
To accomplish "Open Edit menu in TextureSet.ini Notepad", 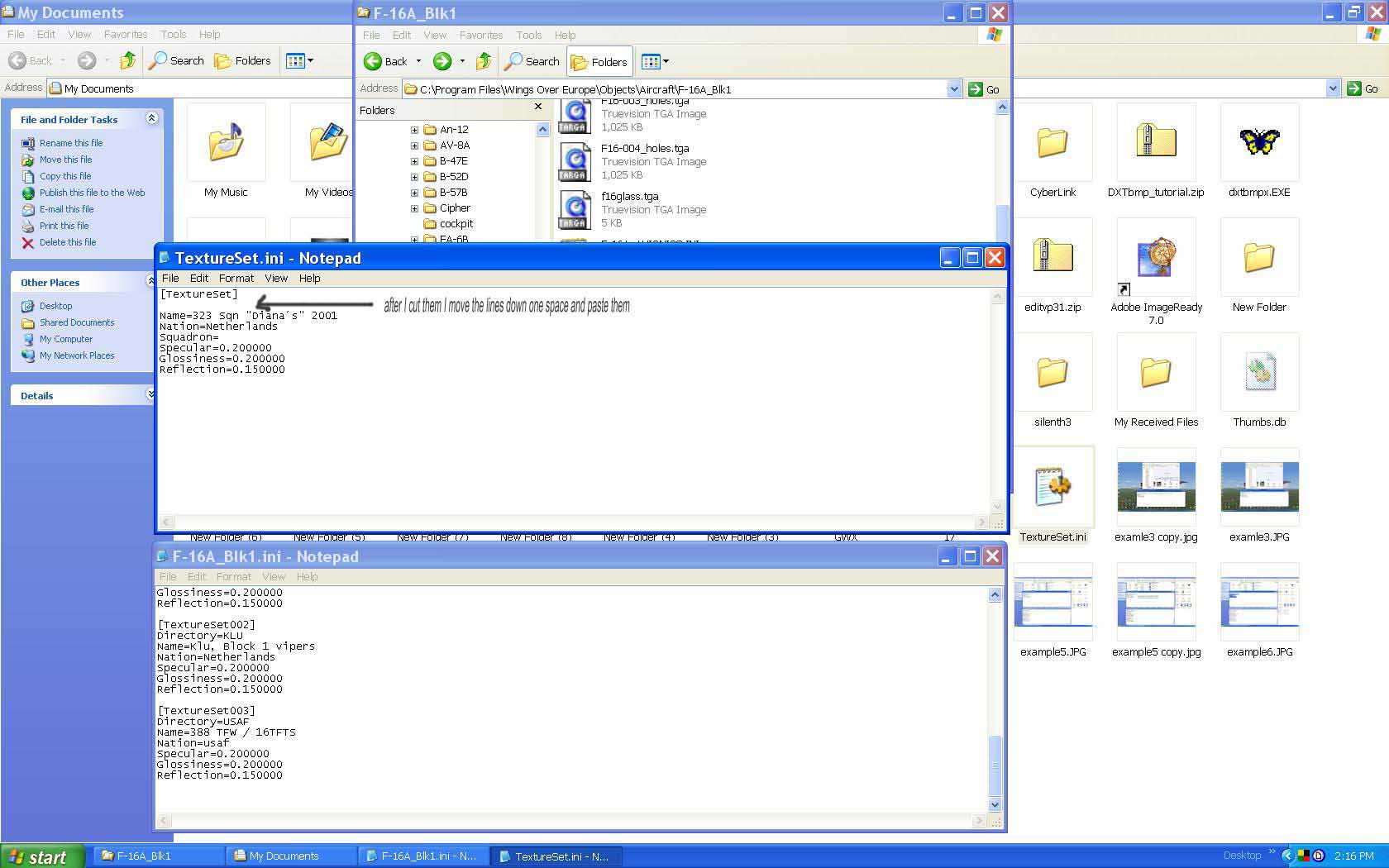I will (199, 279).
